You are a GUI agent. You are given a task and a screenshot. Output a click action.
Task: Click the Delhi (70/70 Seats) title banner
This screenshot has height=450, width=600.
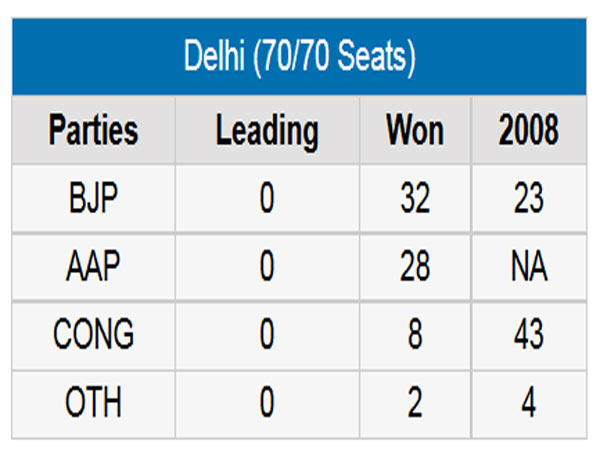(299, 57)
